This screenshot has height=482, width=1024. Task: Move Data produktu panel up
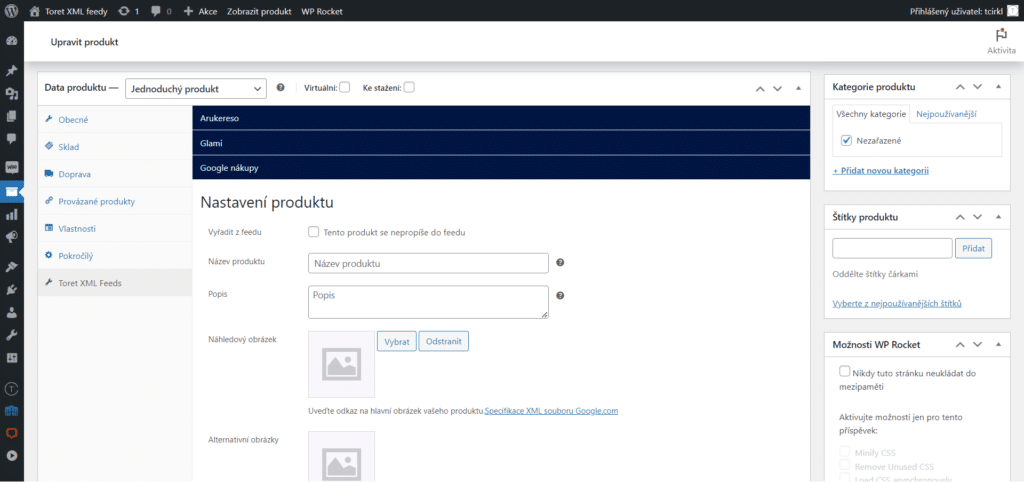[x=760, y=88]
